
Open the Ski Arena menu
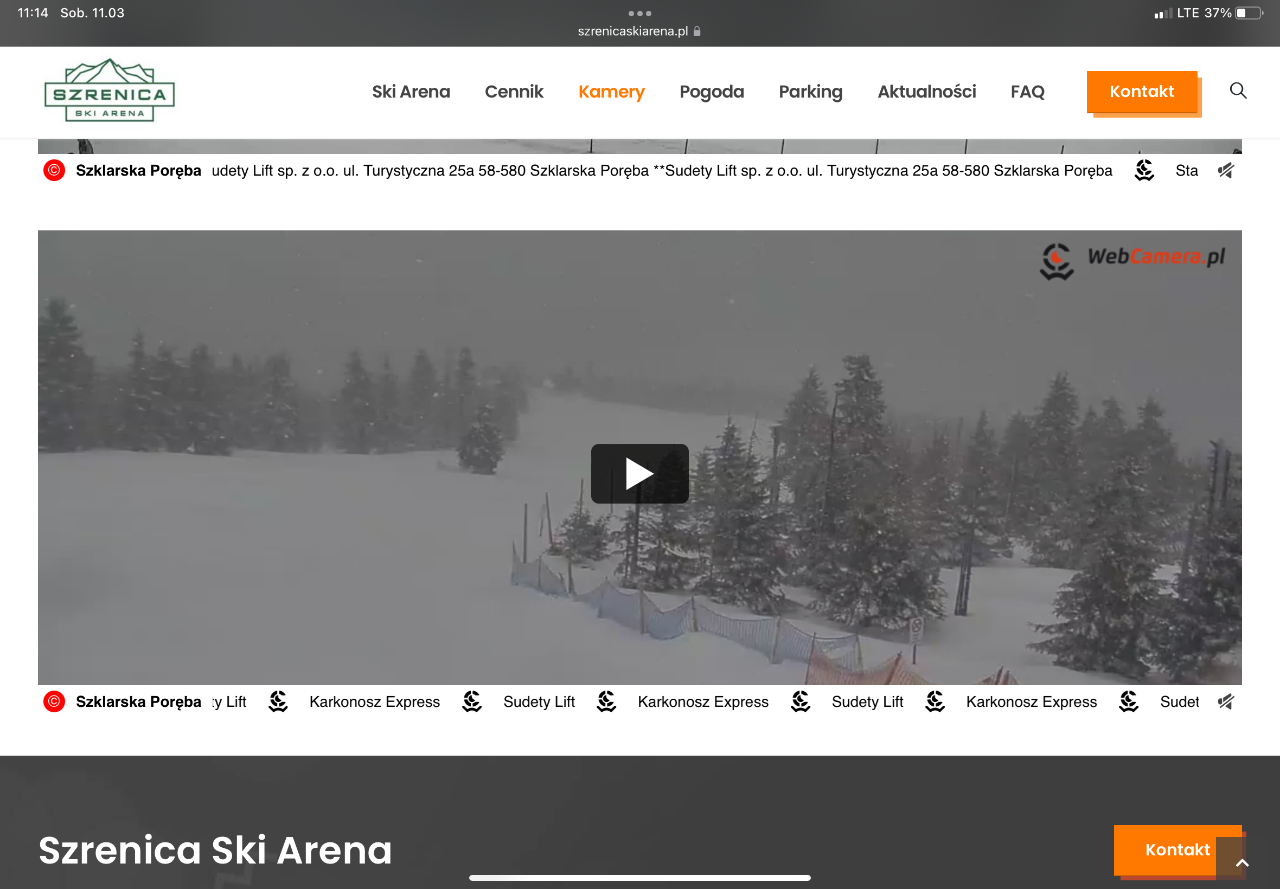(x=411, y=92)
